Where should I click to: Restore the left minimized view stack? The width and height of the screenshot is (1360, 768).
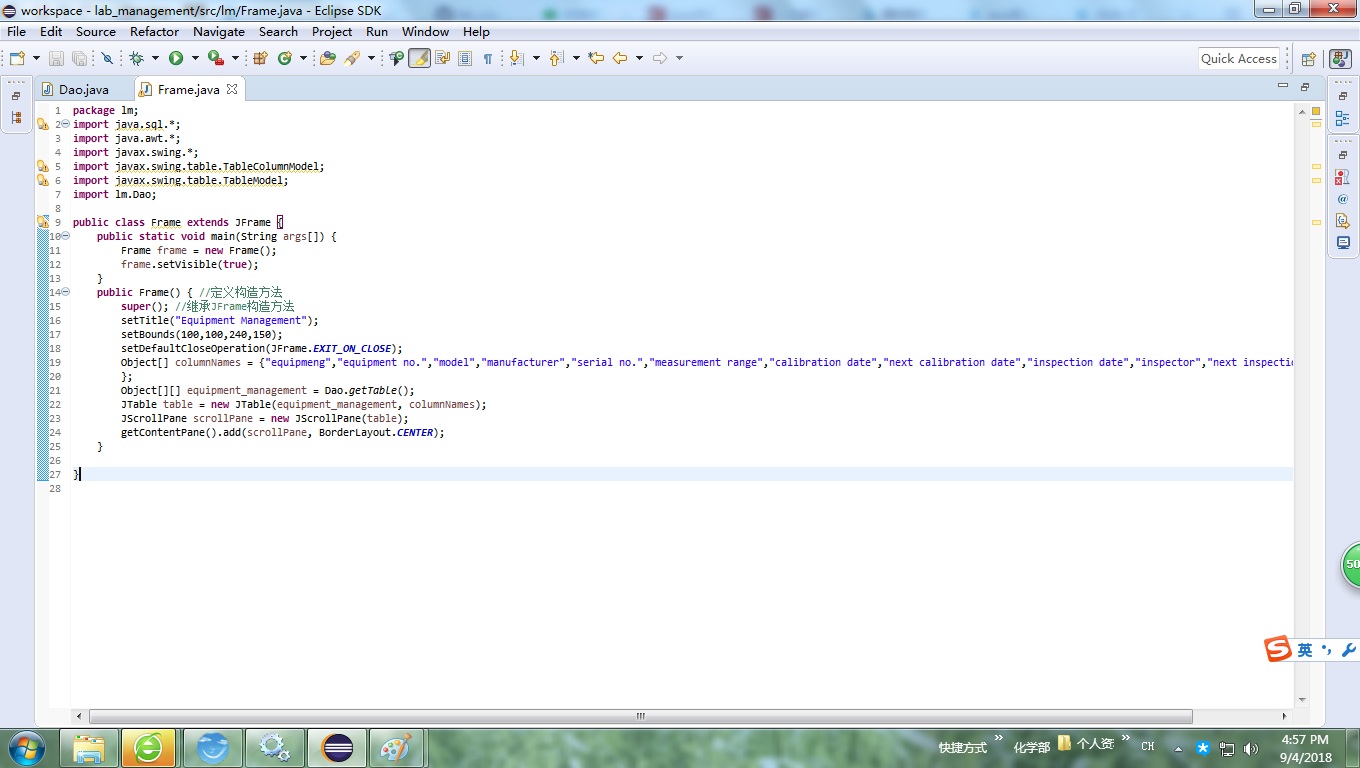pos(16,96)
